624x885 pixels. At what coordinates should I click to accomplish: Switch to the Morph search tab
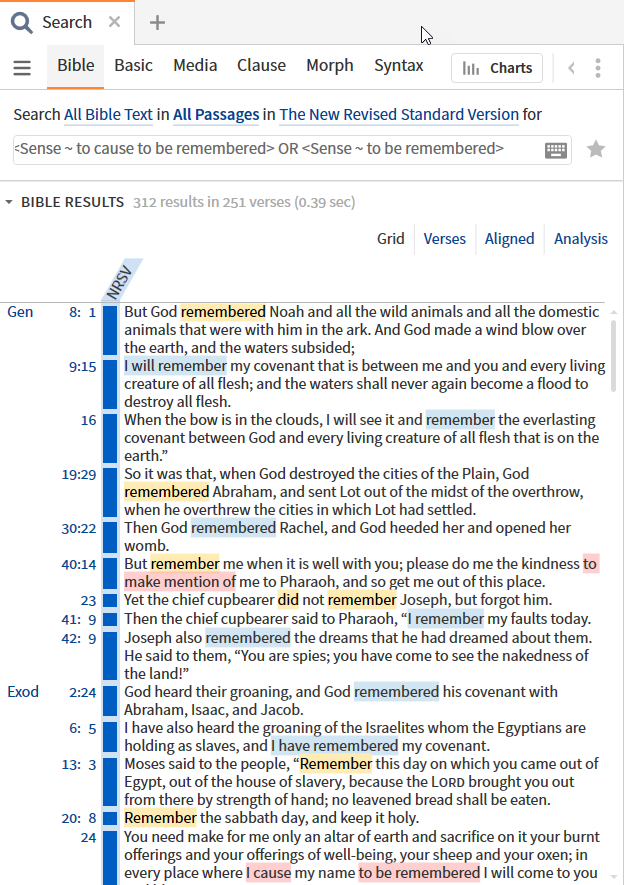[x=329, y=65]
